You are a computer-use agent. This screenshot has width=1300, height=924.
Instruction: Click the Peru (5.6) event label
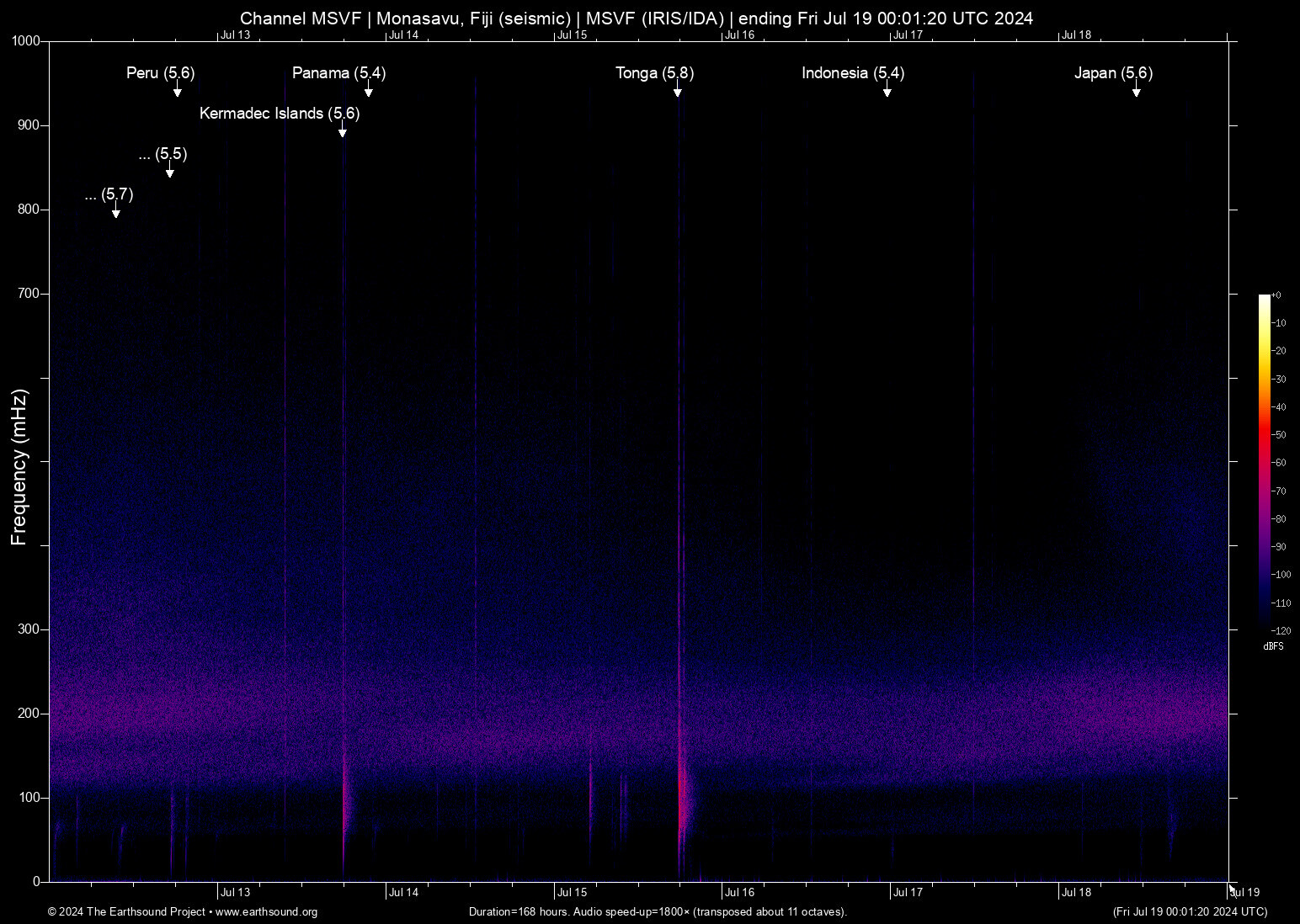(161, 73)
